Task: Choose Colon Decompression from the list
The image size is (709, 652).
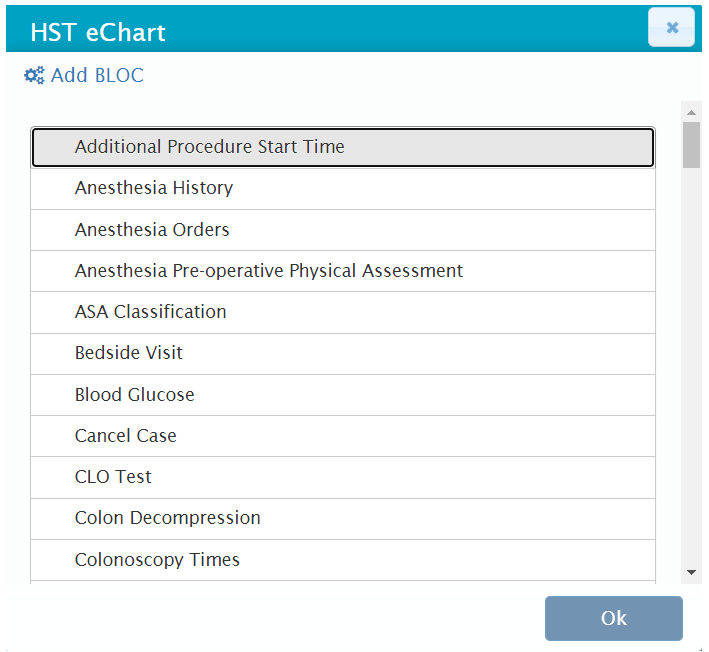Action: click(x=343, y=518)
